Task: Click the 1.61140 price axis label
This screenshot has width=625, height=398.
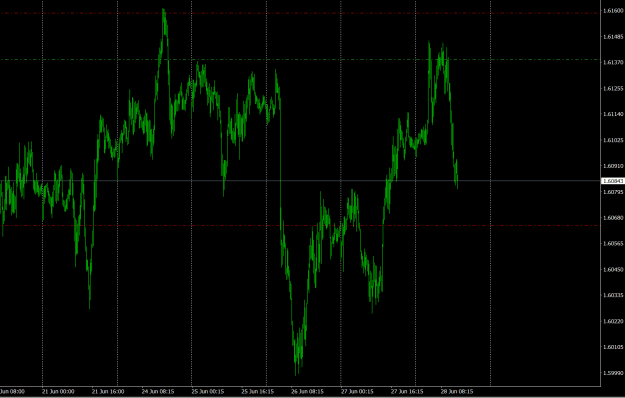Action: (613, 114)
